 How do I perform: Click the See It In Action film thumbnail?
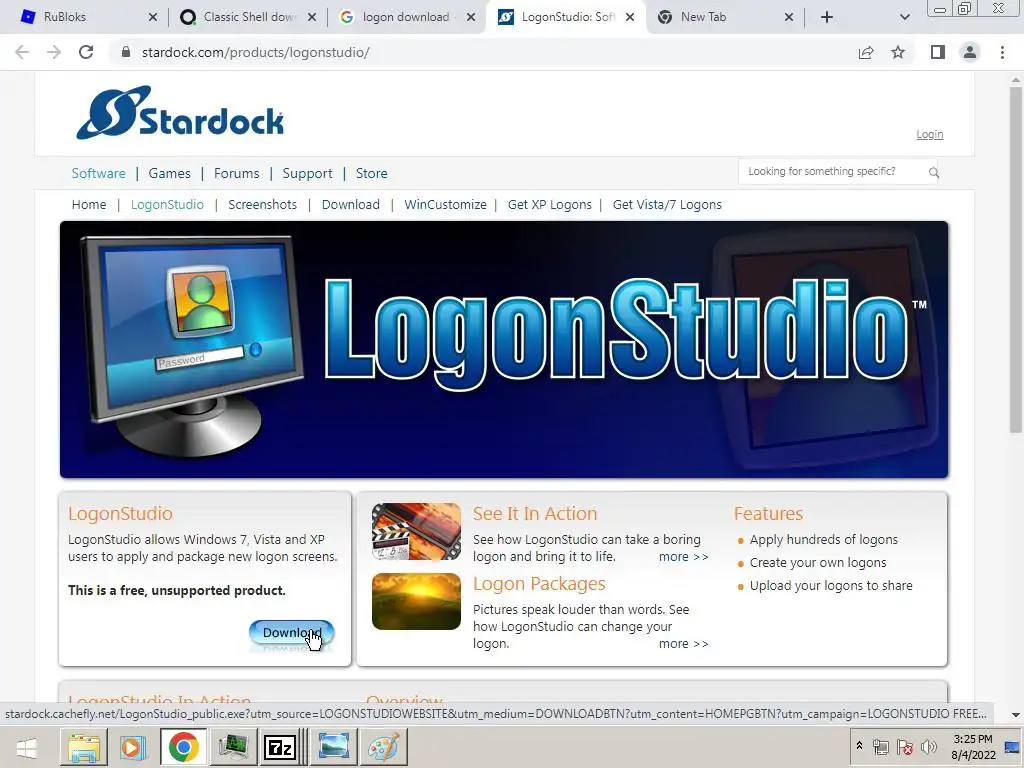pyautogui.click(x=416, y=531)
